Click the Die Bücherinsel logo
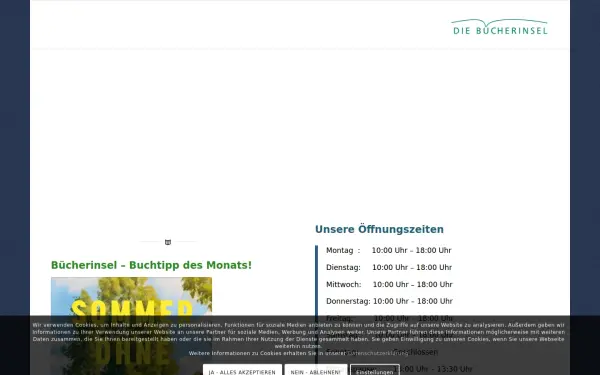 coord(499,27)
